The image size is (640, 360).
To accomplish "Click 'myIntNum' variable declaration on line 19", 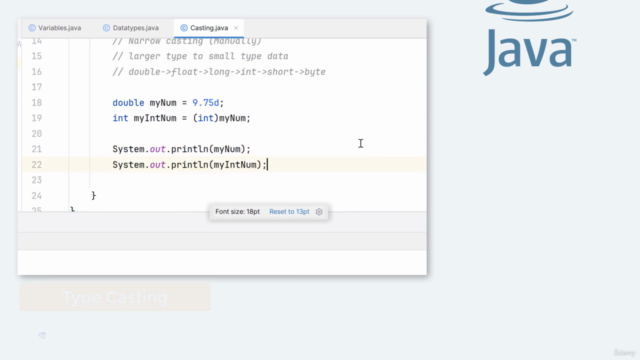I will 155,118.
